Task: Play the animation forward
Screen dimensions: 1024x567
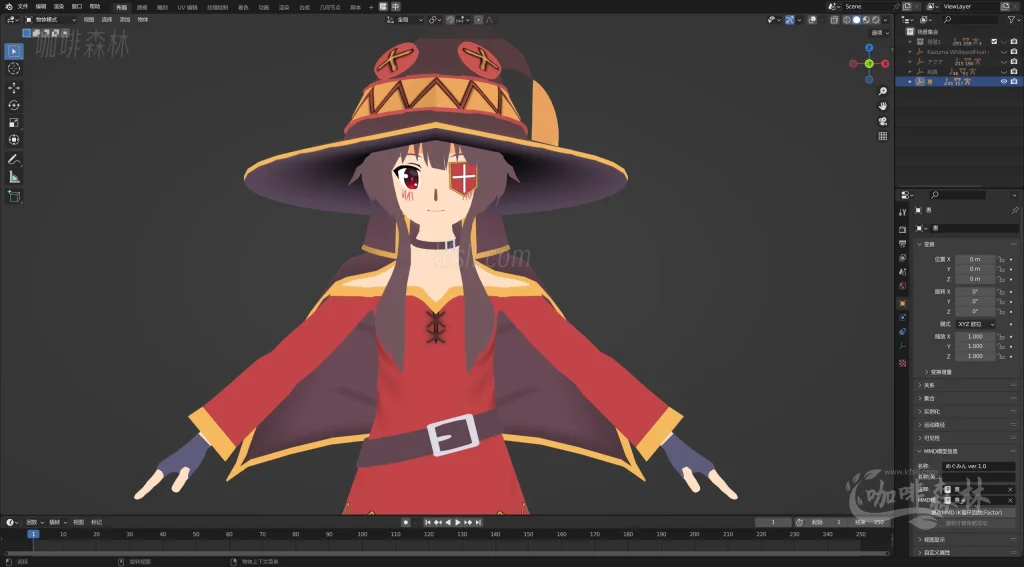Action: click(458, 523)
